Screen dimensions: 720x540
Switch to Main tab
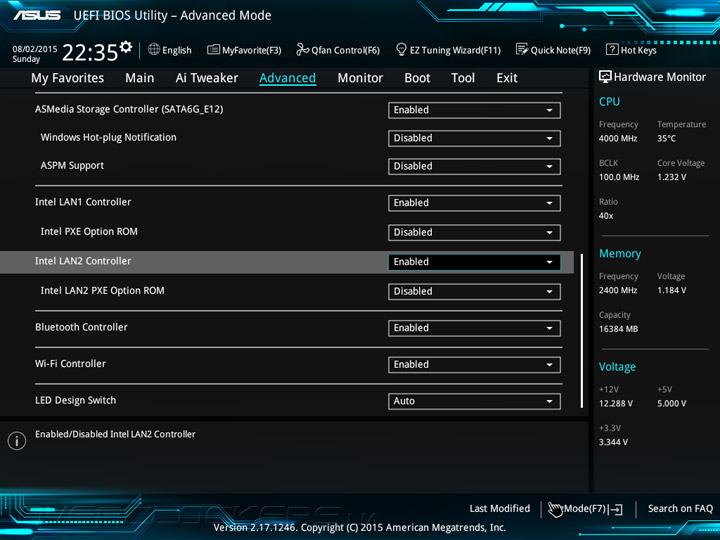point(140,78)
